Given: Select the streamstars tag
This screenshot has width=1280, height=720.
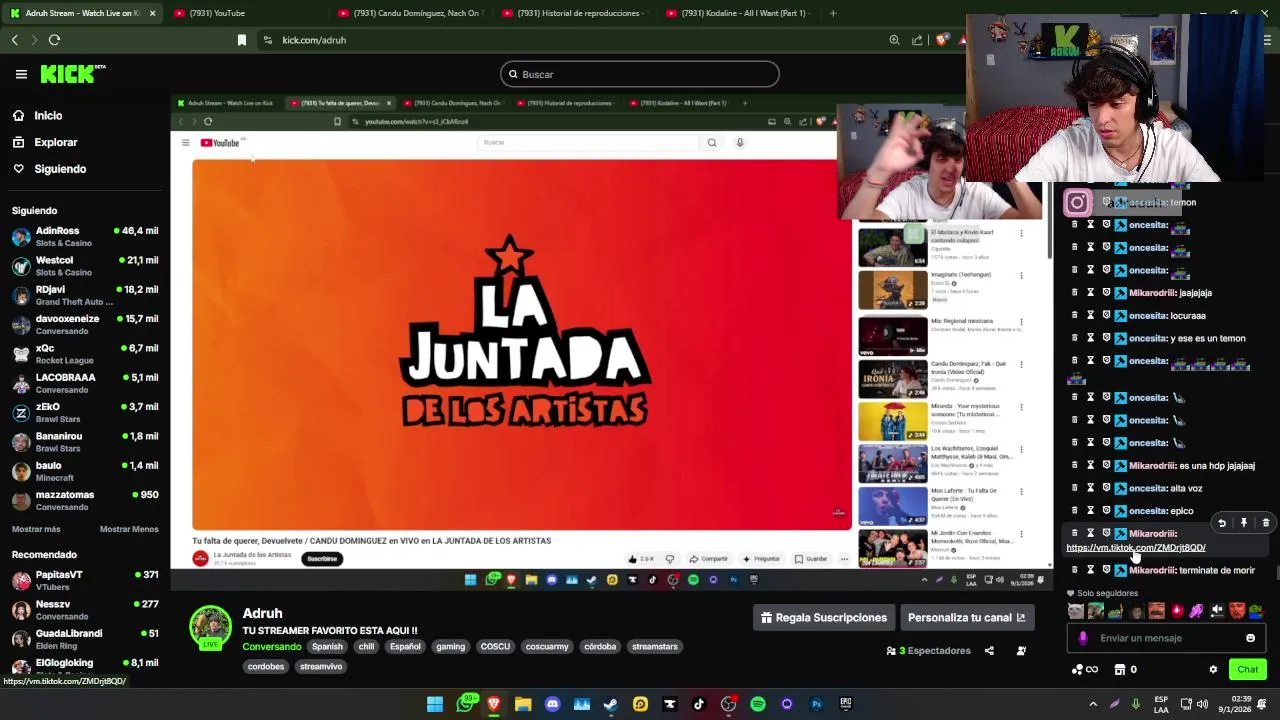Looking at the screenshot, I should coord(655,647).
